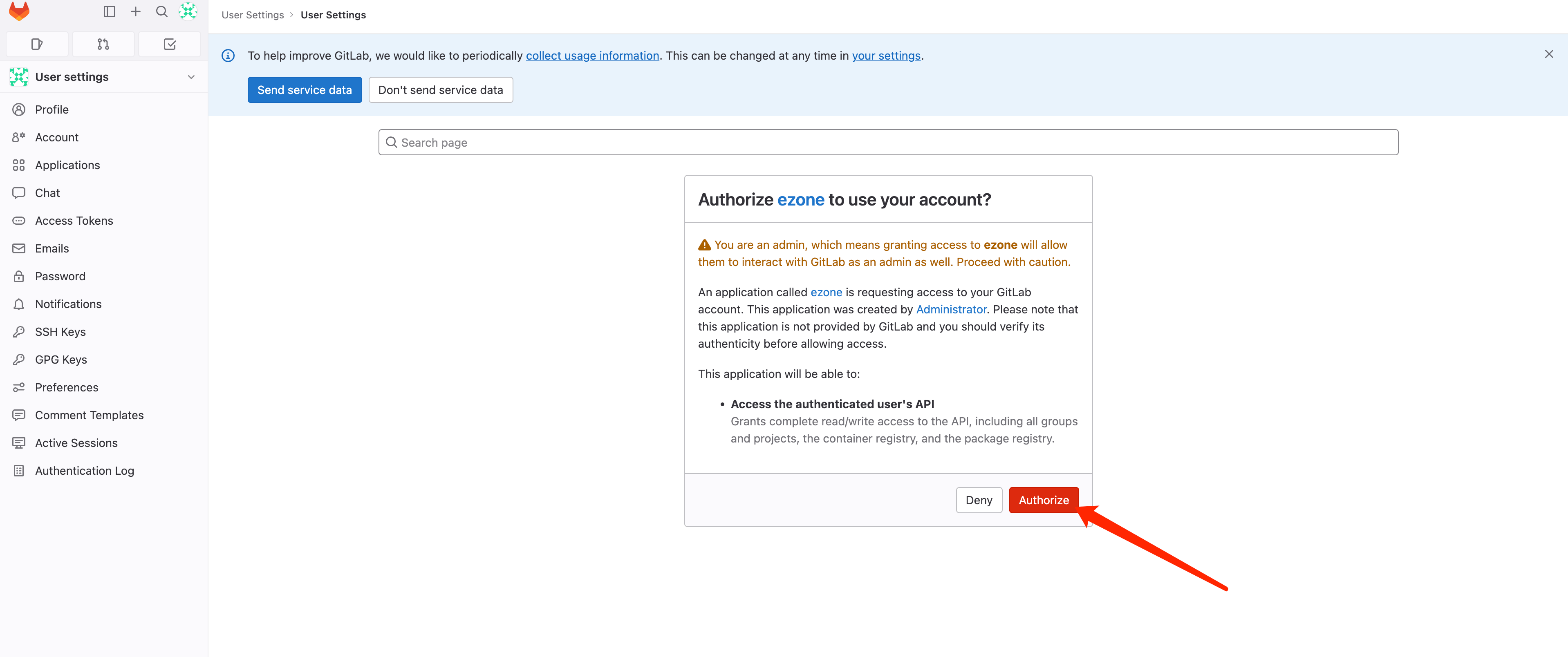This screenshot has height=657, width=1568.
Task: Select Applications in the sidebar
Action: coord(67,165)
